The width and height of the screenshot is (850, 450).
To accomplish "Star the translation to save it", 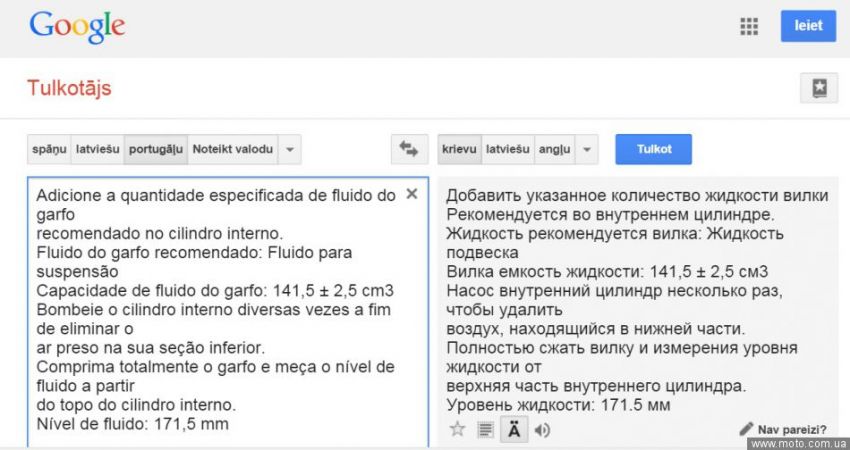I will (458, 429).
